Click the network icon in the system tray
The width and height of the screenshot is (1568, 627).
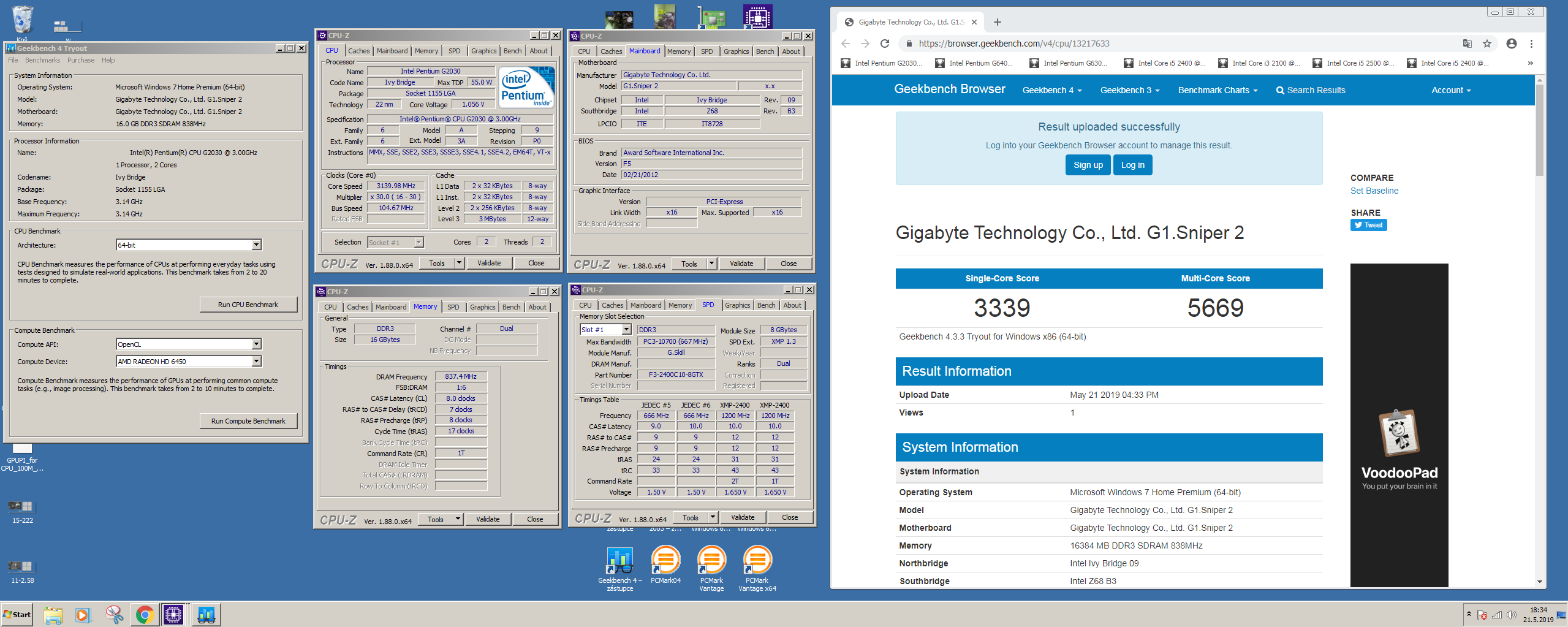pyautogui.click(x=1497, y=615)
